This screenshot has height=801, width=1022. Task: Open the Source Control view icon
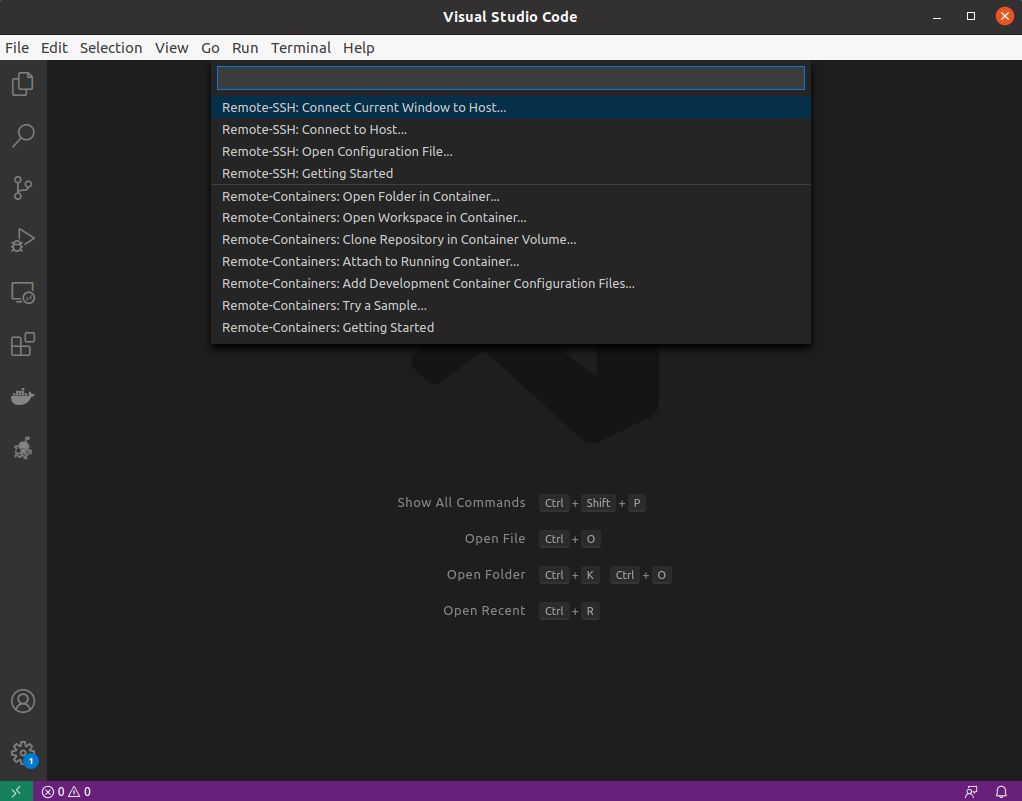(23, 188)
